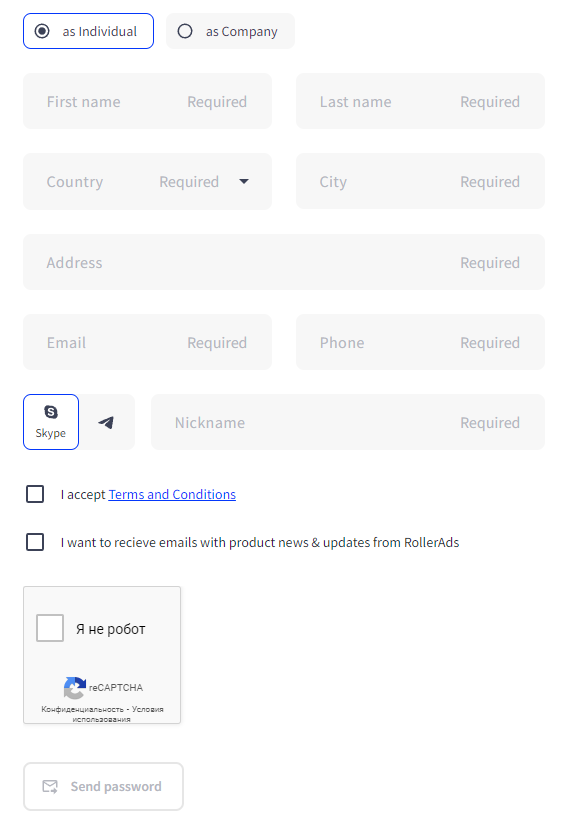Focus the Phone input field

[x=420, y=342]
